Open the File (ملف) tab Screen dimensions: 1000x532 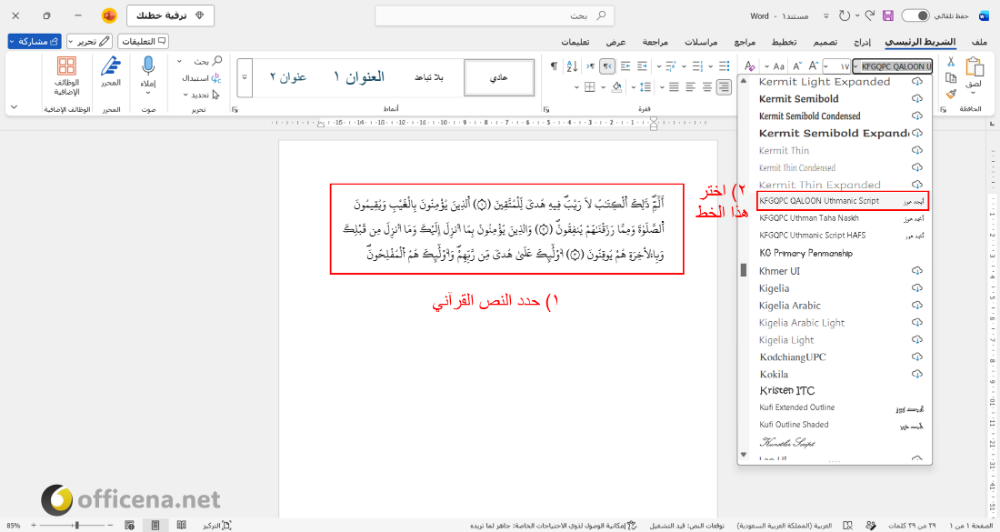tap(980, 41)
